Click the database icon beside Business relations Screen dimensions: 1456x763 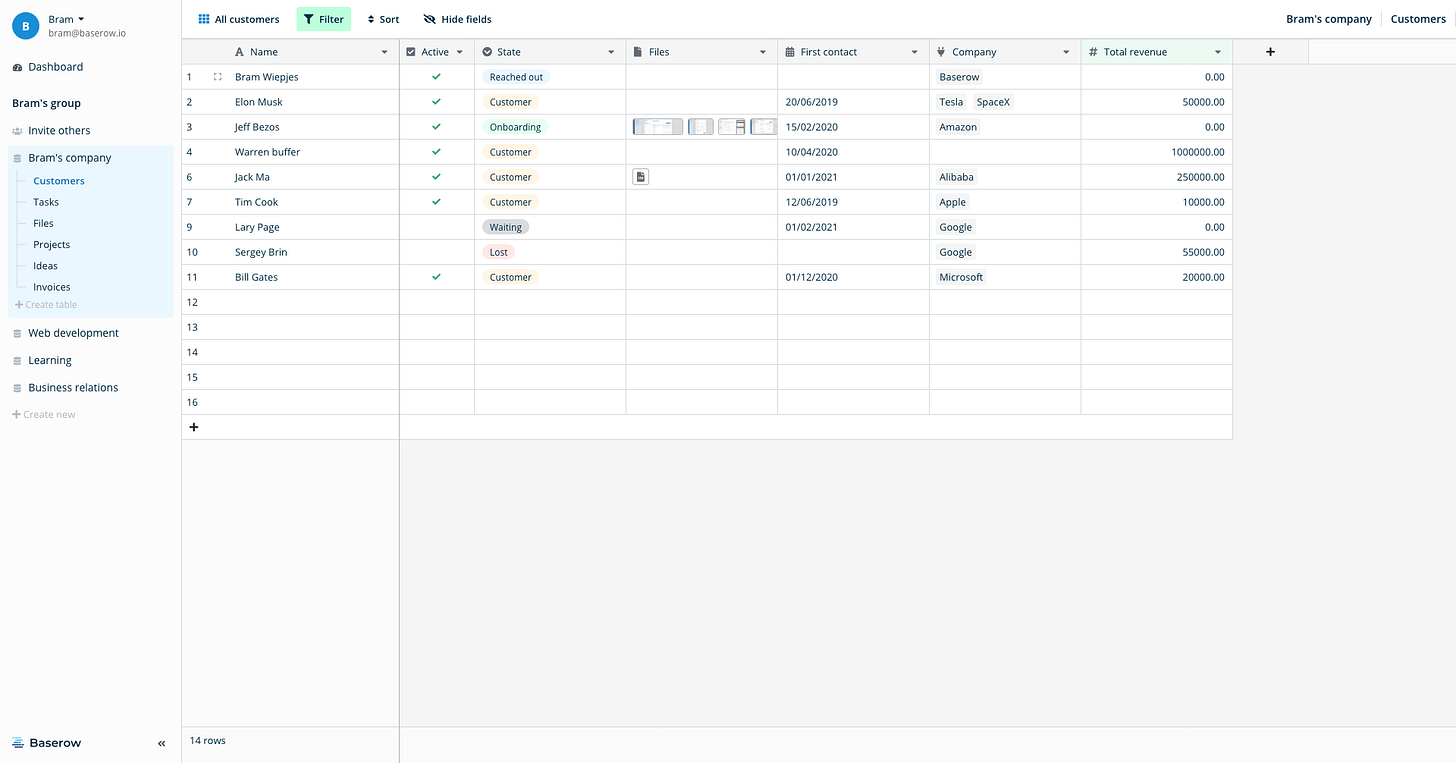tap(17, 387)
